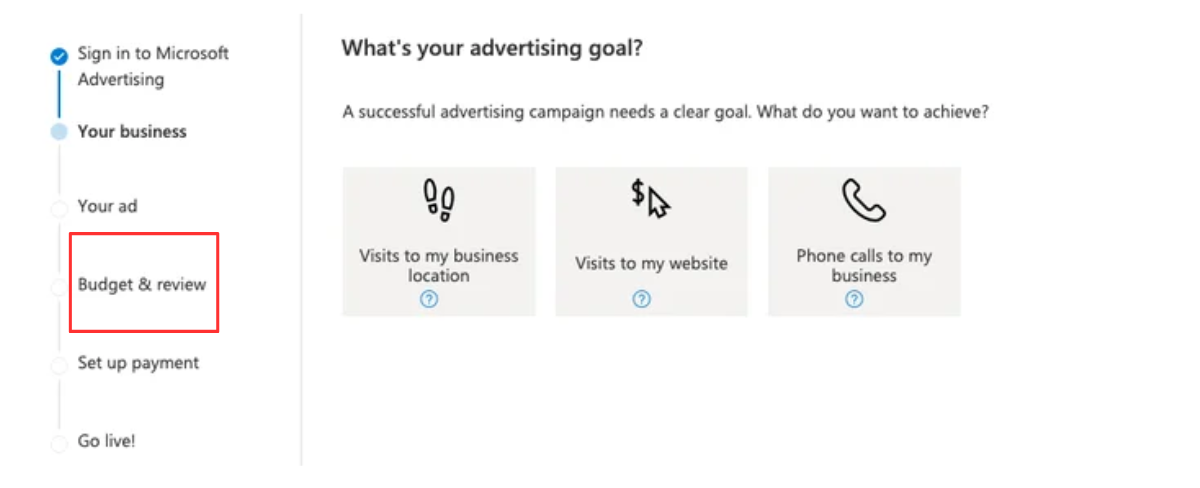Viewport: 1200px width, 488px height.
Task: Choose Visits to my business location goal card
Action: point(439,242)
